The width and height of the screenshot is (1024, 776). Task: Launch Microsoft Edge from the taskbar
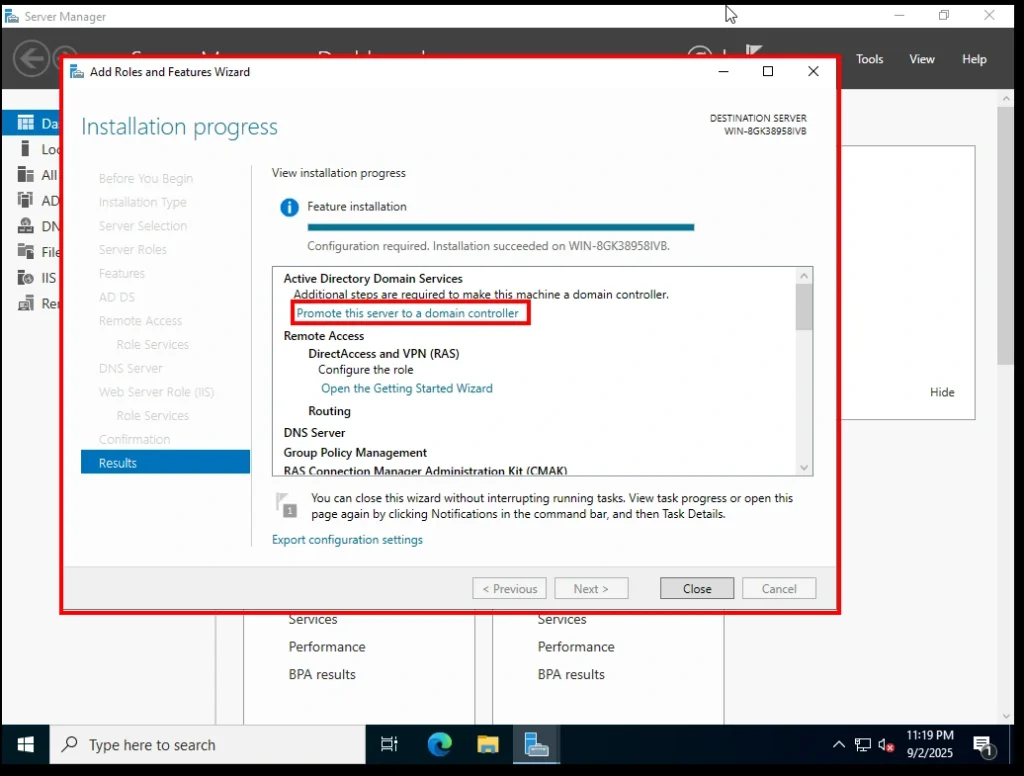(x=439, y=744)
